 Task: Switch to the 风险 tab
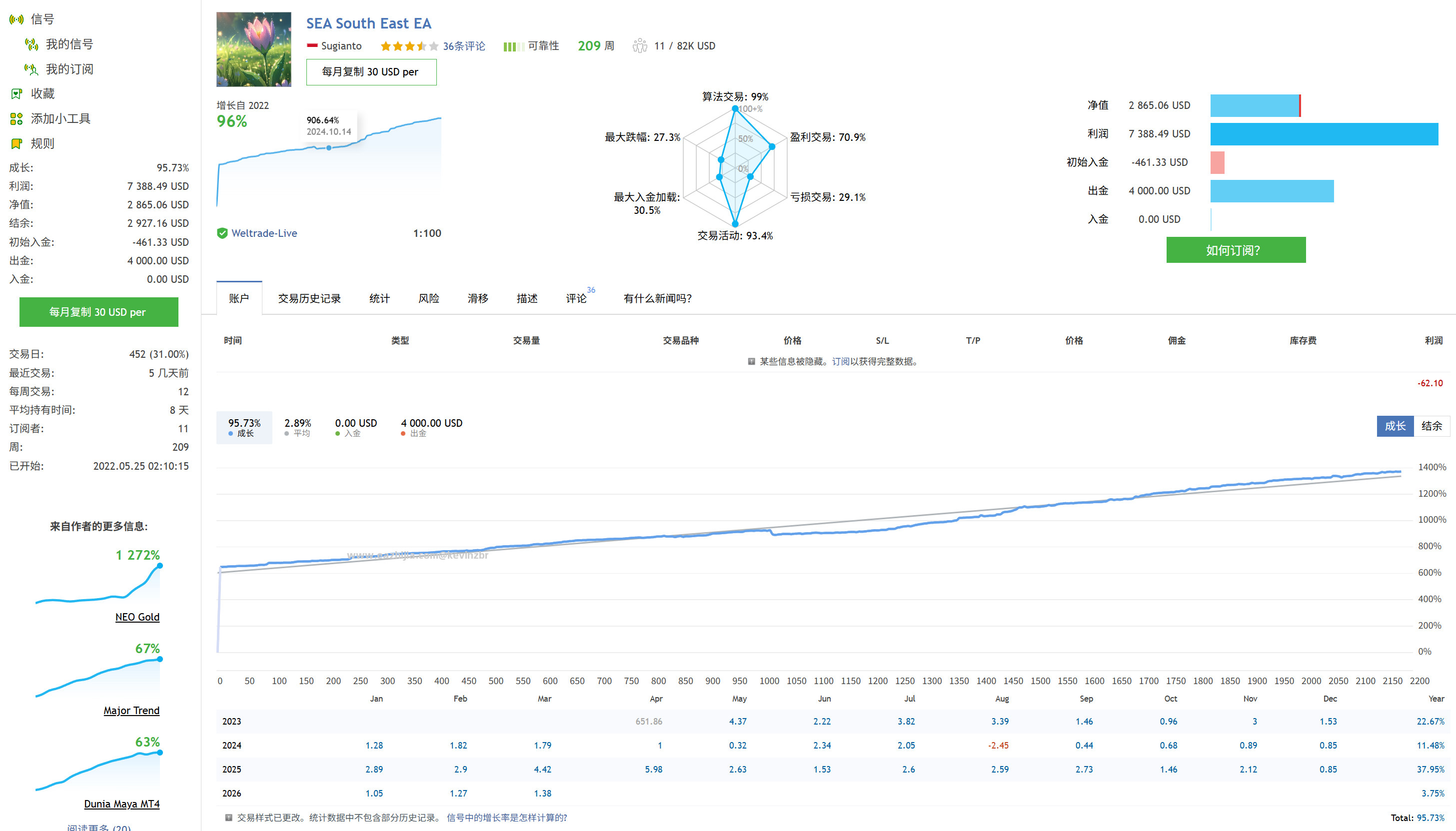click(429, 298)
